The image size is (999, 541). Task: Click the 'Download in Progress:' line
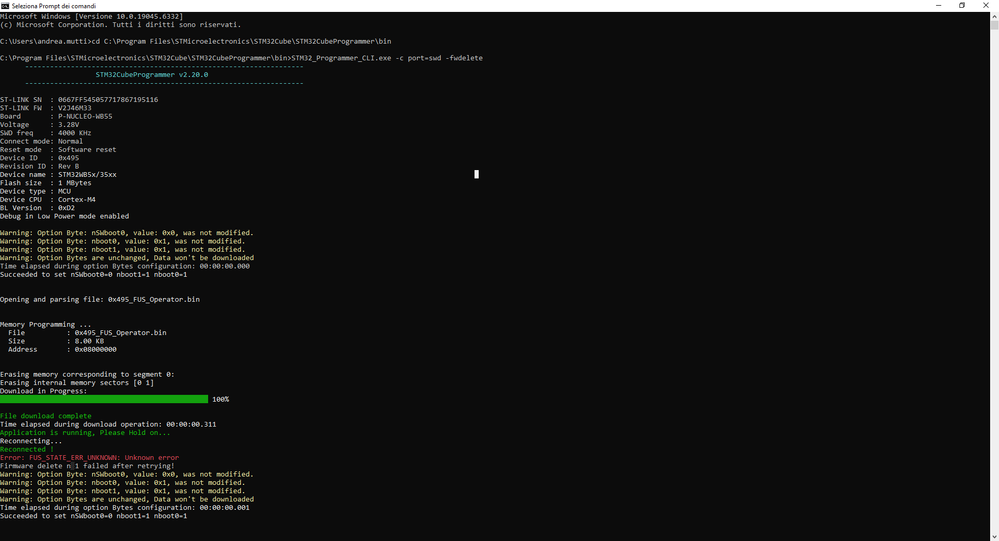coord(43,391)
